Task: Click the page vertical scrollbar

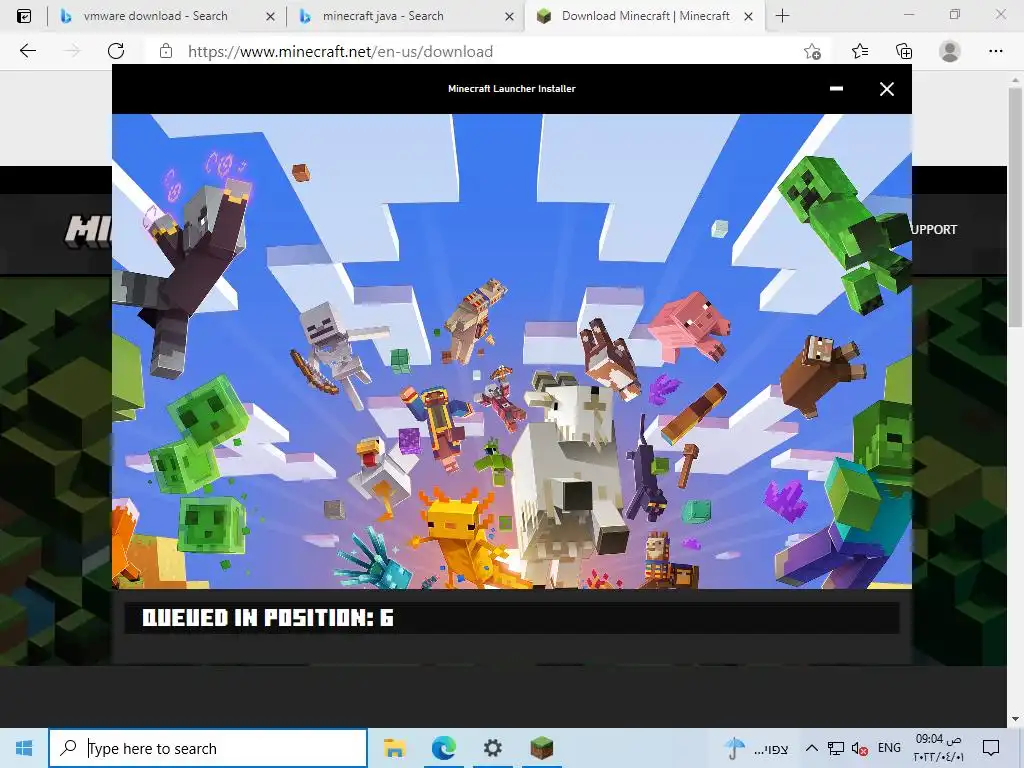Action: (1015, 208)
